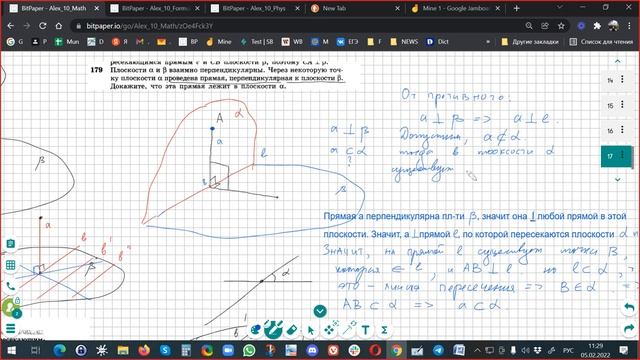Select the text tool
The height and width of the screenshot is (360, 640).
pos(365,330)
